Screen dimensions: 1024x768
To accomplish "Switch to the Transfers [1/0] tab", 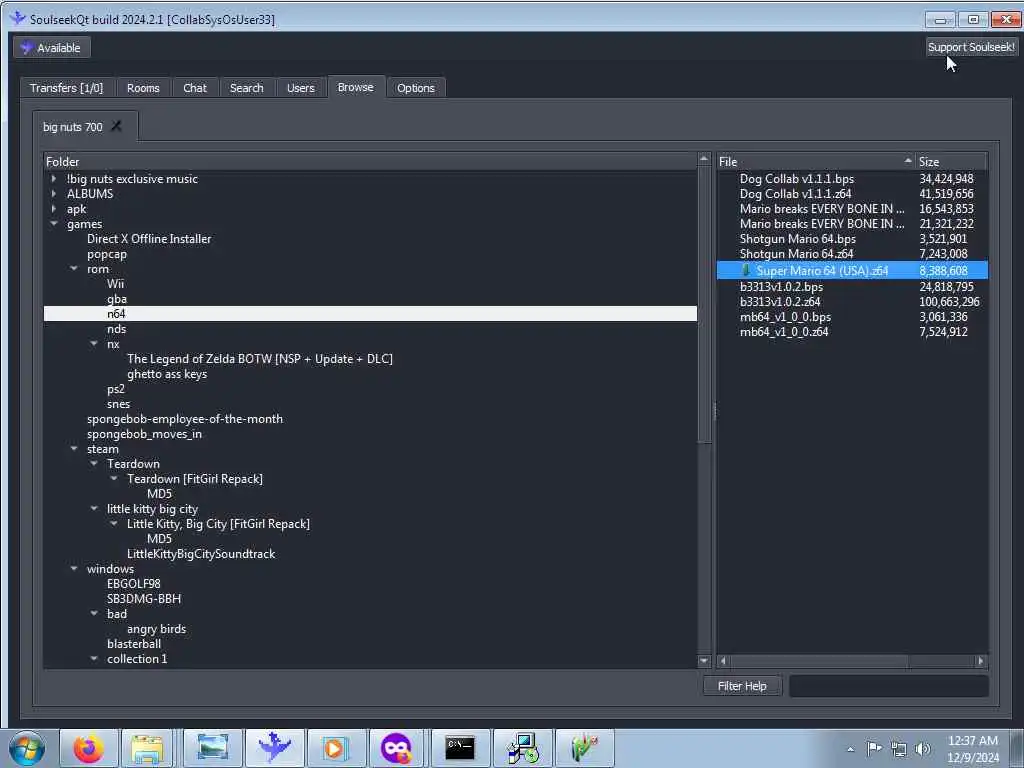I will (67, 88).
